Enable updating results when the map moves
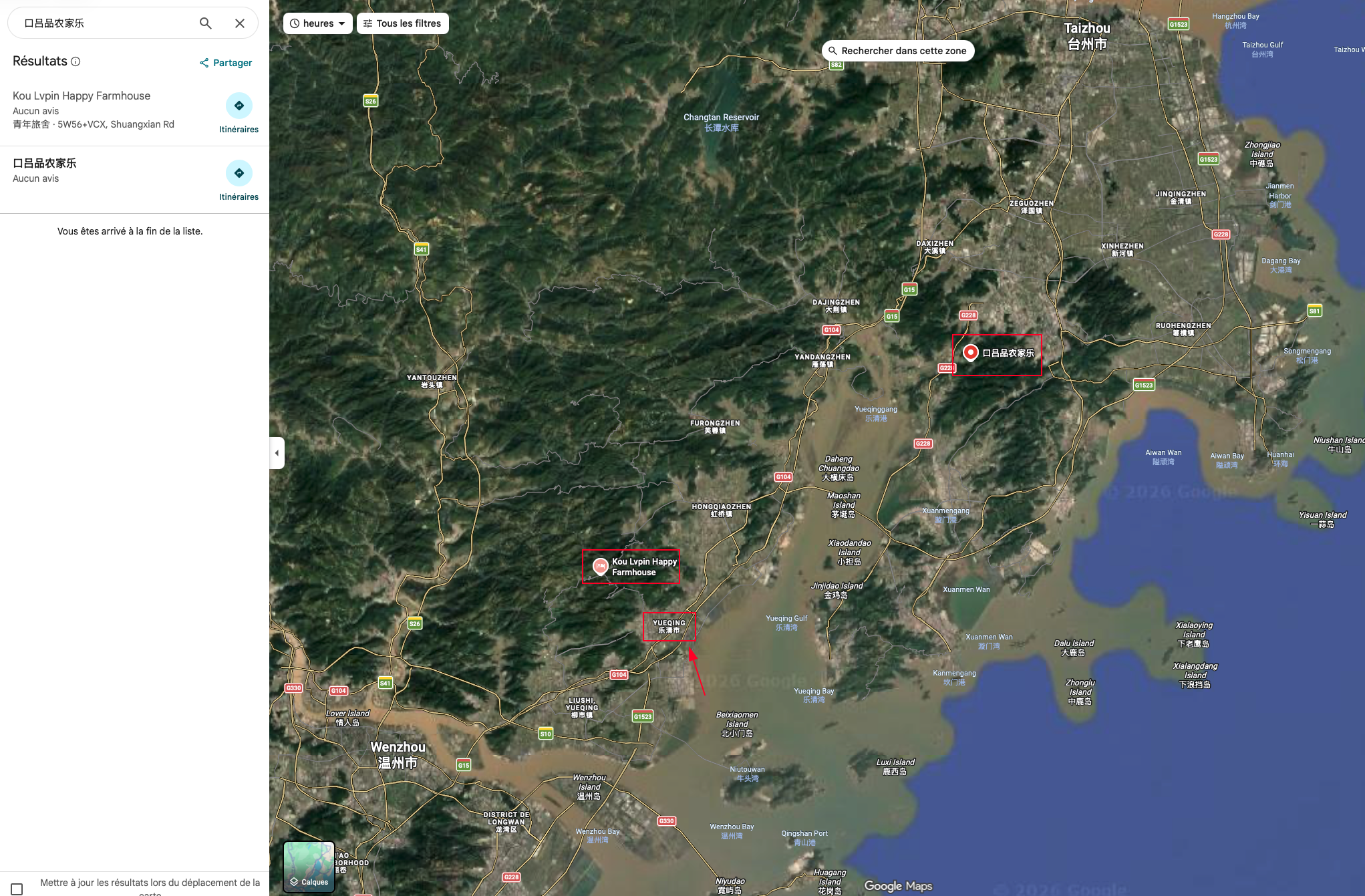The width and height of the screenshot is (1365, 896). (x=17, y=889)
